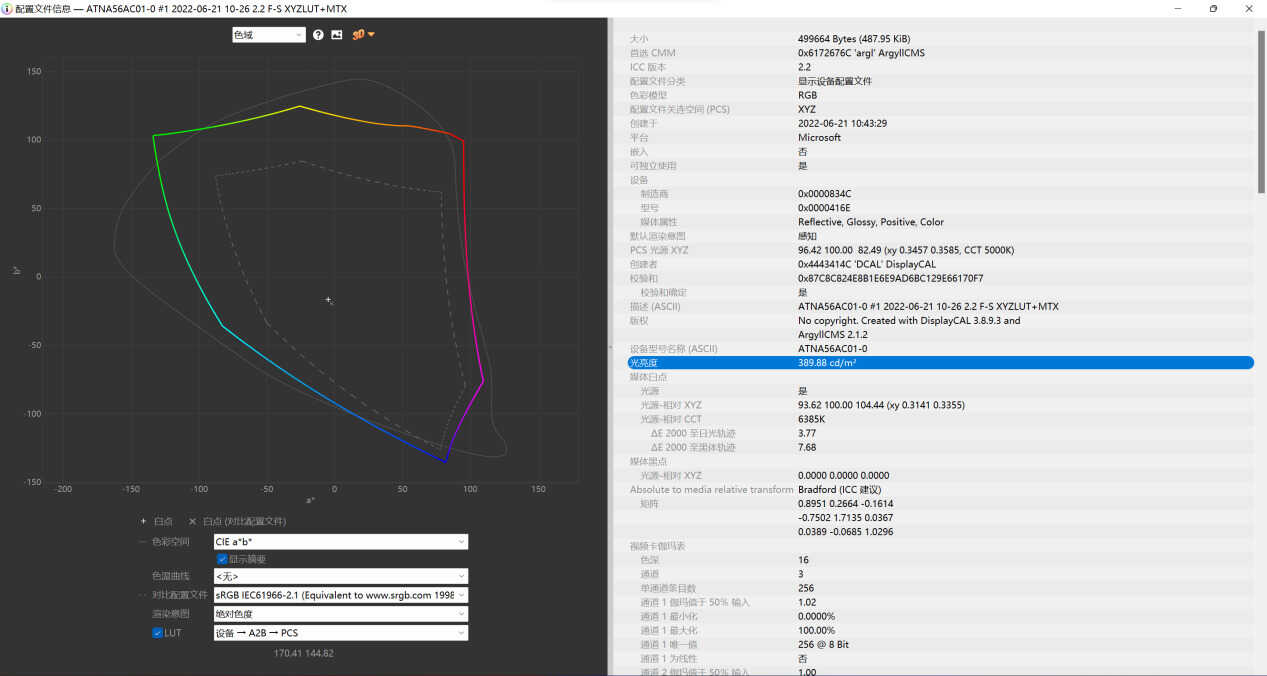
Task: Expand the sRGB IEC61966-2.1 comparison profile dropdown
Action: (340, 595)
